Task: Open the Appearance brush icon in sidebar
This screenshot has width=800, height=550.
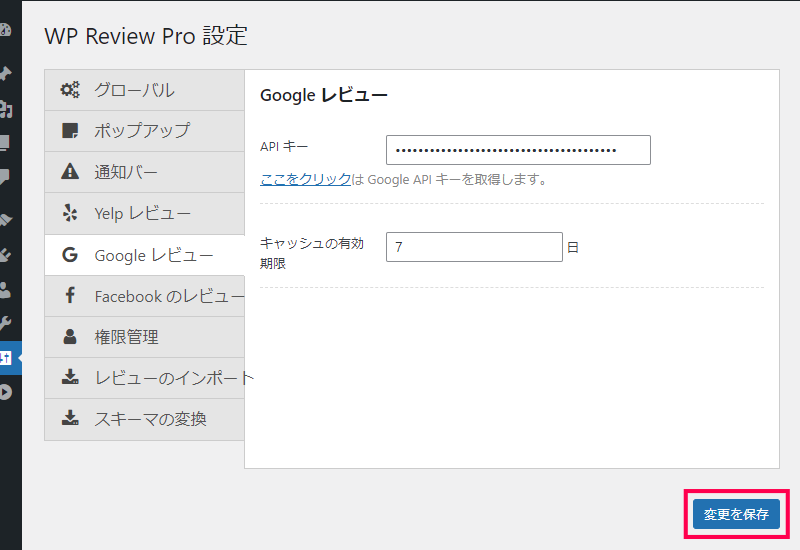Action: [5, 219]
